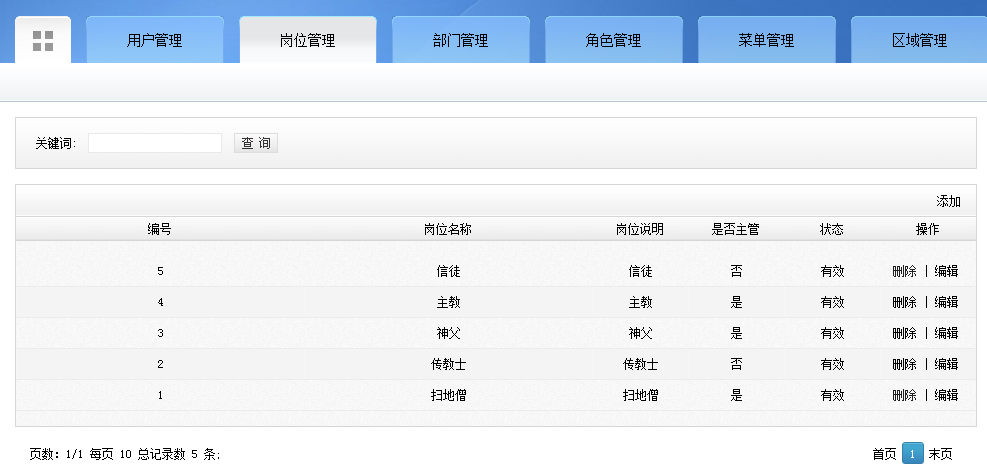Switch to the 部门管理 tab

point(461,41)
